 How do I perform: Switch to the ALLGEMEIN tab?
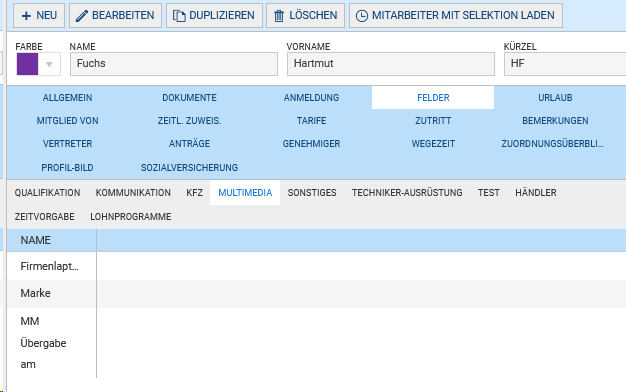(67, 98)
